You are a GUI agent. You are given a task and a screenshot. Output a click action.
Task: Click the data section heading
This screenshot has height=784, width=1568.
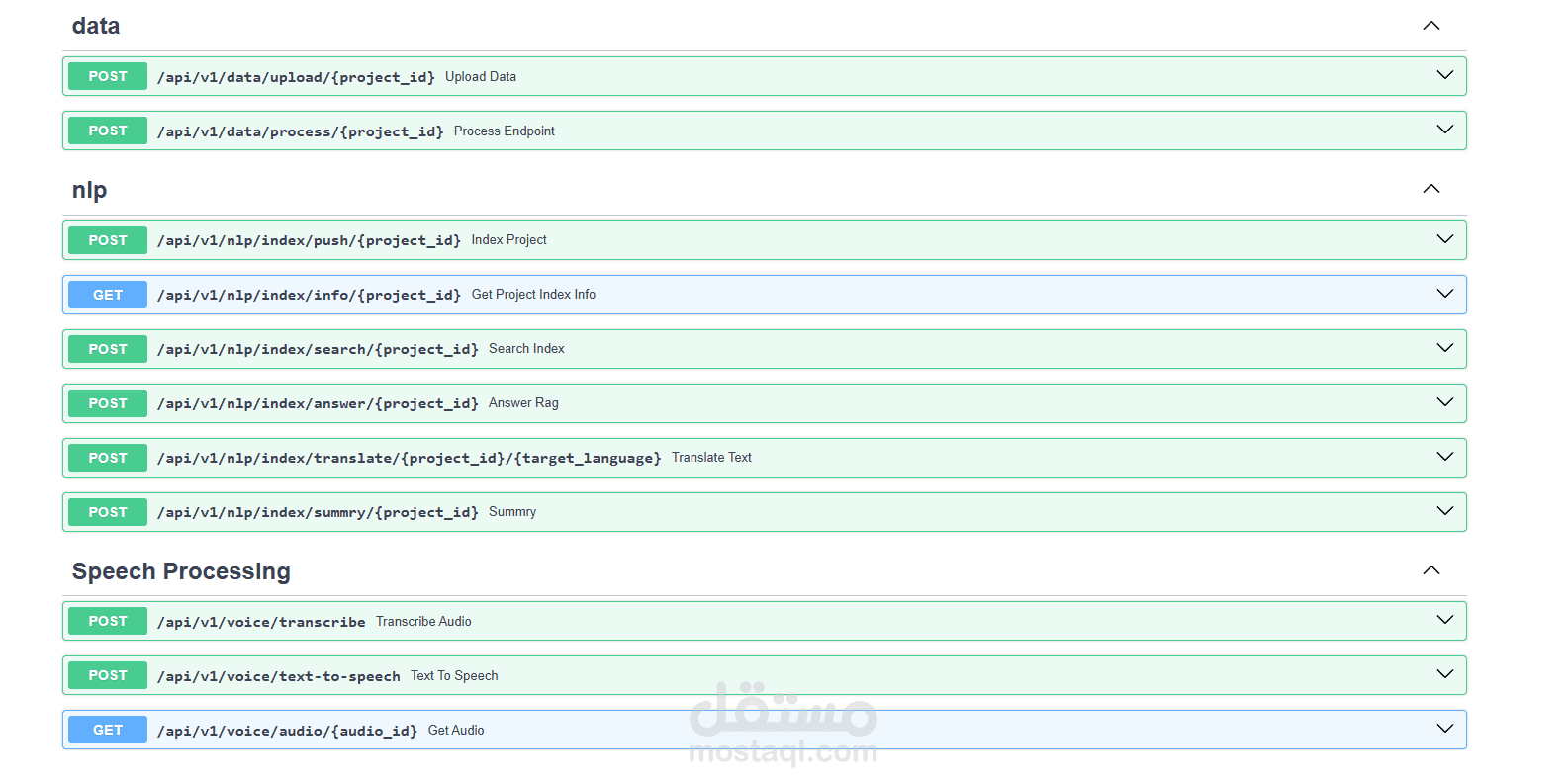coord(96,26)
